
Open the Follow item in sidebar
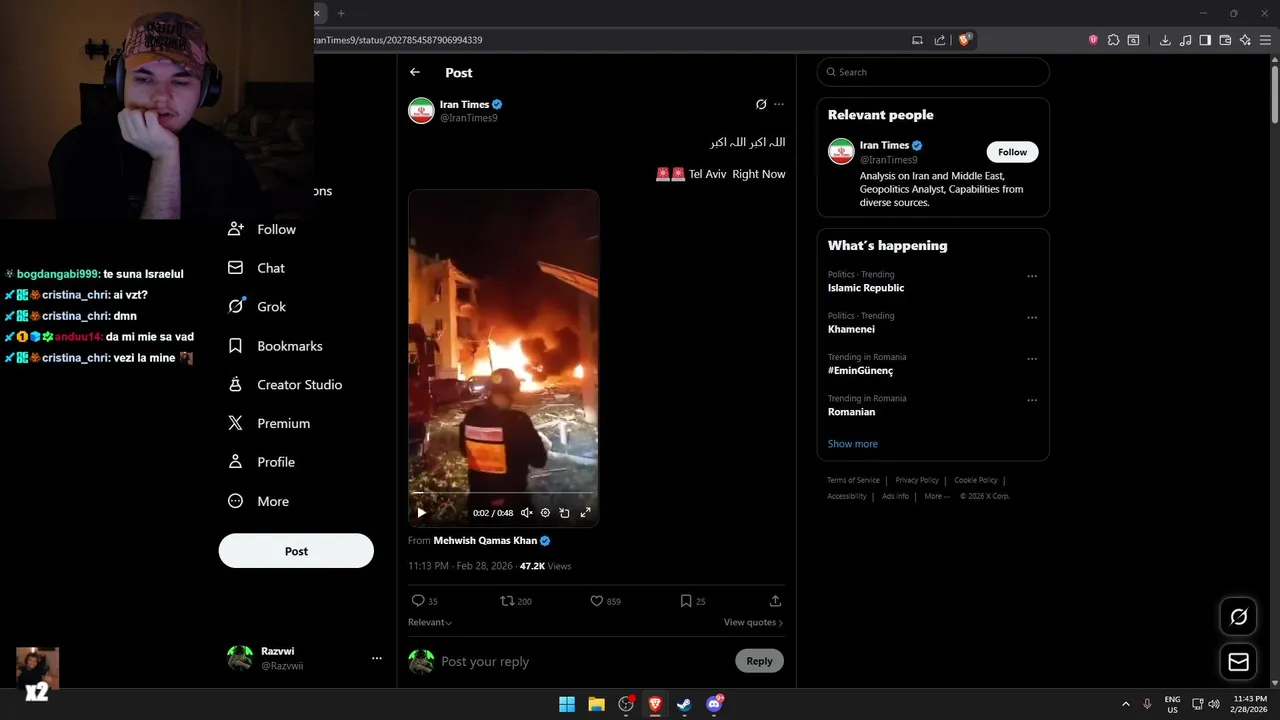[x=262, y=229]
